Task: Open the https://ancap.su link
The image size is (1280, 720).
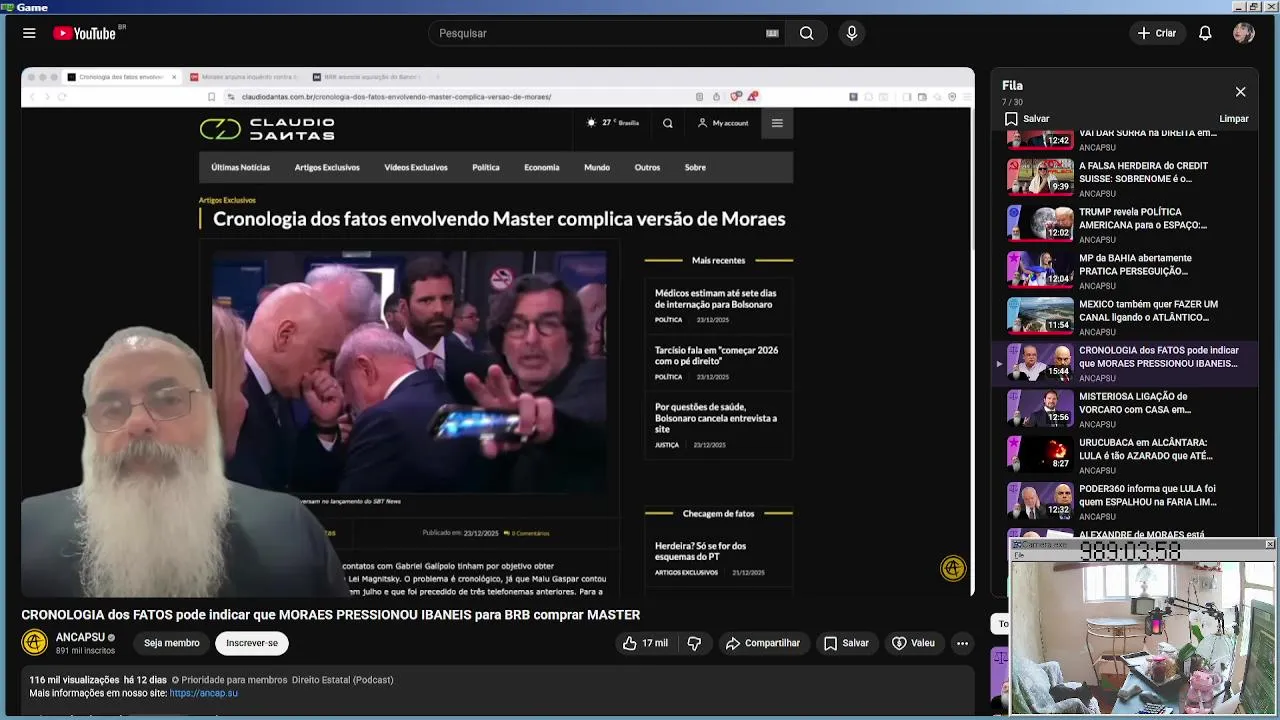Action: point(204,693)
